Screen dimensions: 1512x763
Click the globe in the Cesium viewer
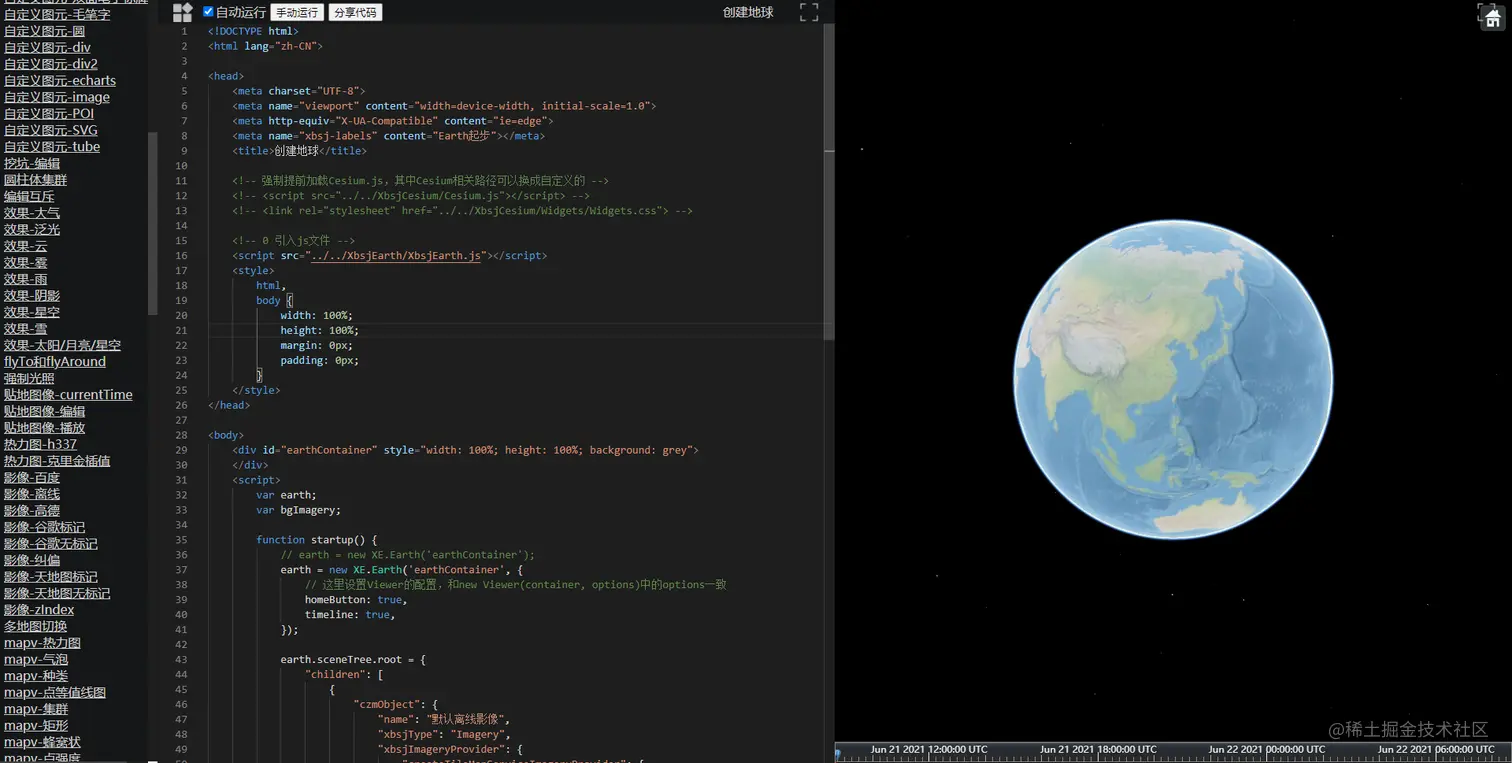click(x=1173, y=379)
